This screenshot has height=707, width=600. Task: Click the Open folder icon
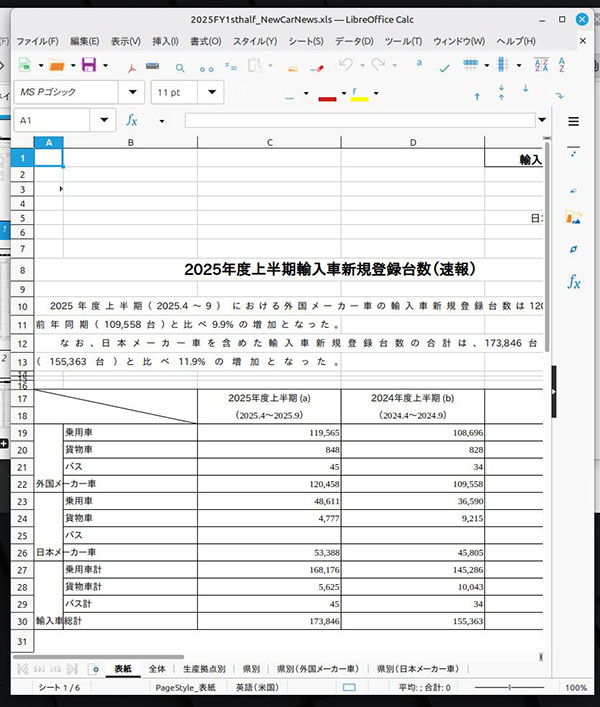pos(56,65)
